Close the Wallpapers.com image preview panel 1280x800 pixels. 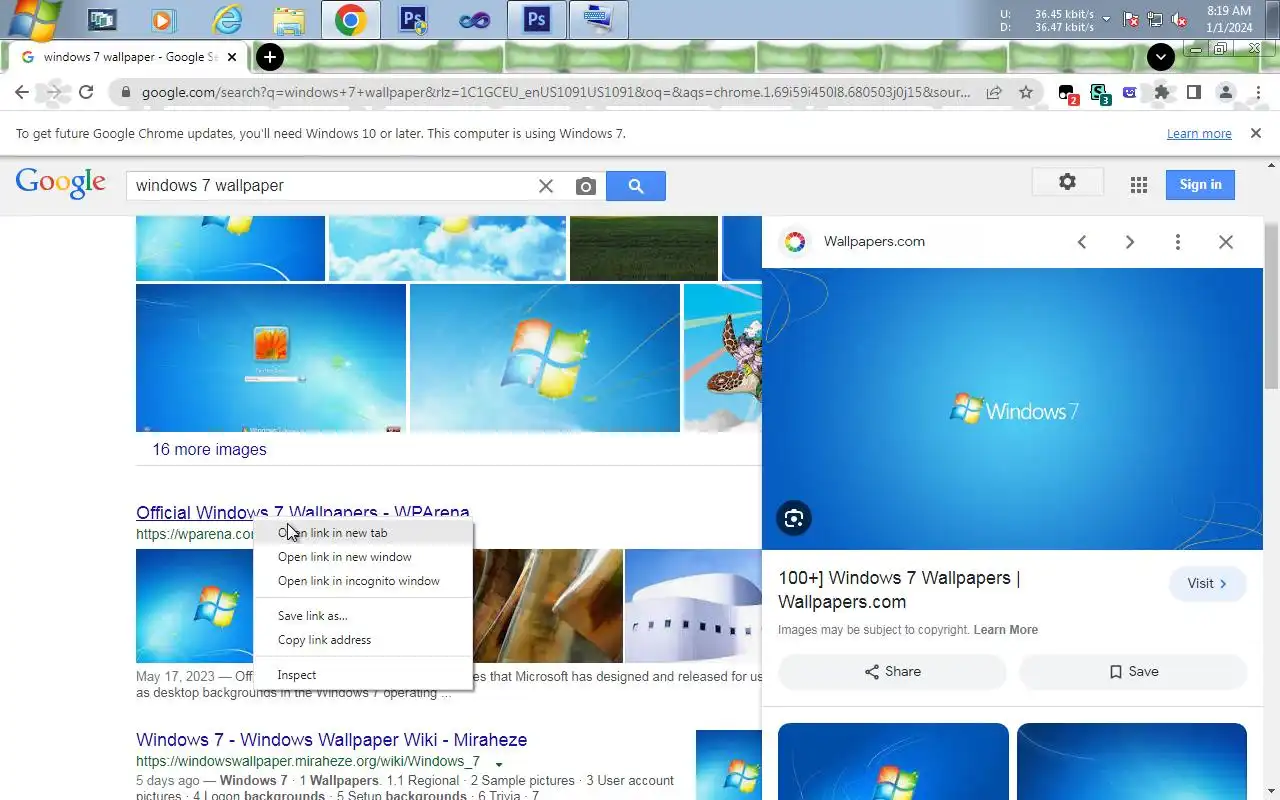[x=1226, y=242]
